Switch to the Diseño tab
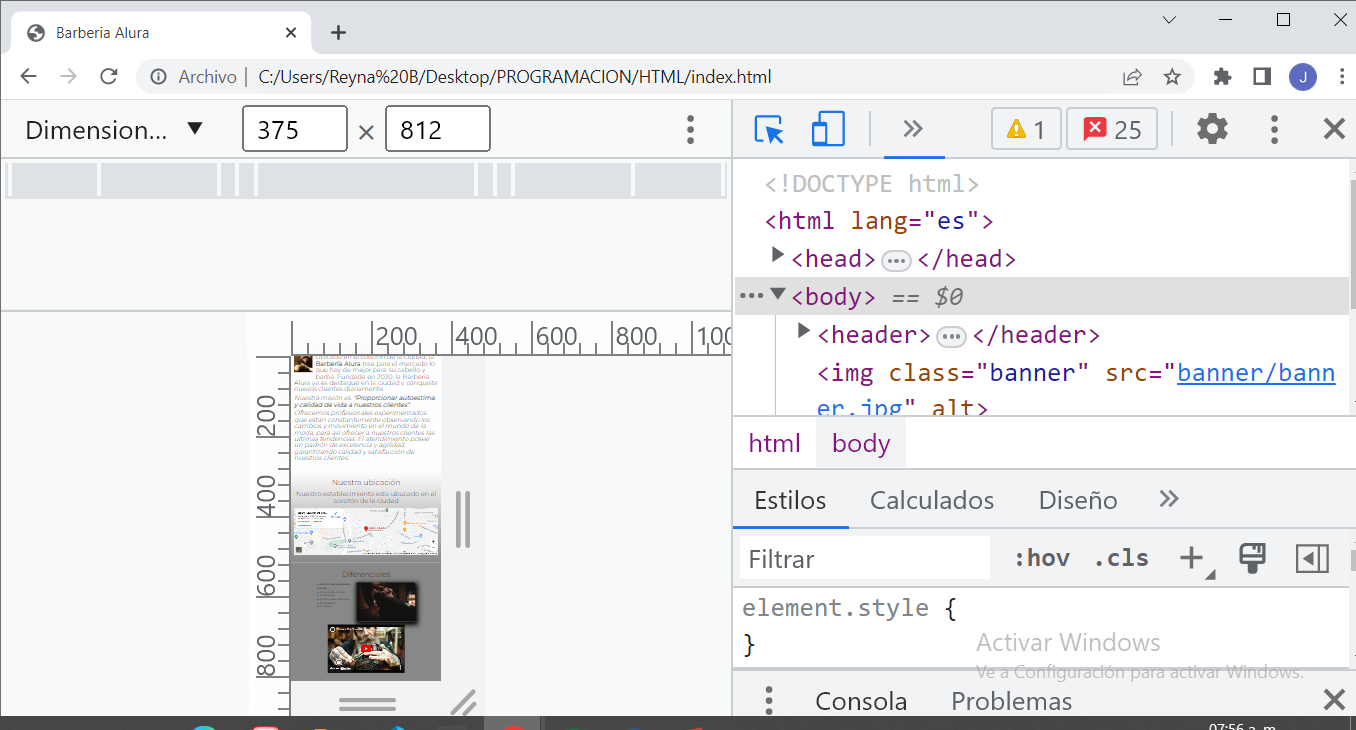This screenshot has width=1356, height=730. pos(1078,500)
